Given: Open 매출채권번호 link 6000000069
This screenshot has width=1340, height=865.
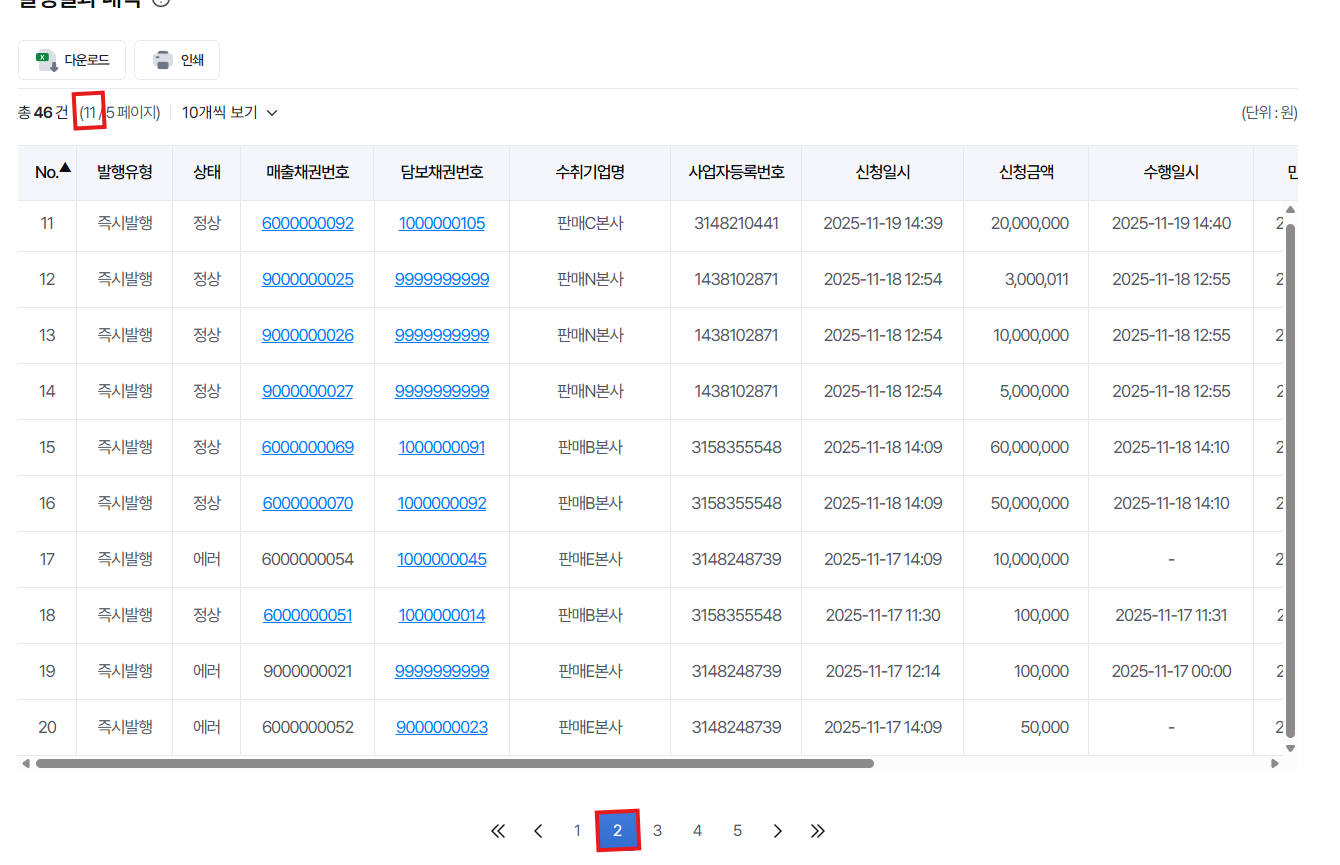Looking at the screenshot, I should point(308,448).
